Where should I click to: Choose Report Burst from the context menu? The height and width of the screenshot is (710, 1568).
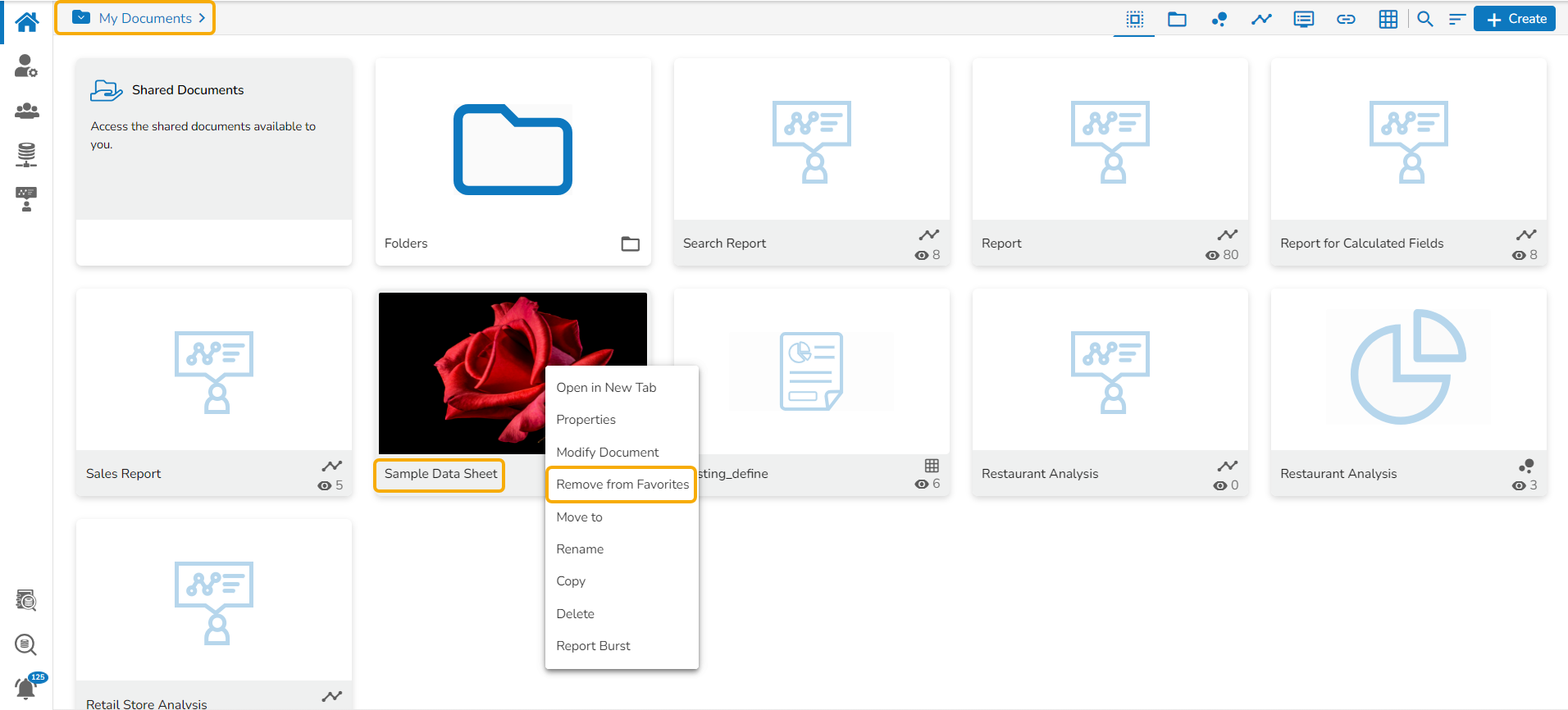pos(593,646)
